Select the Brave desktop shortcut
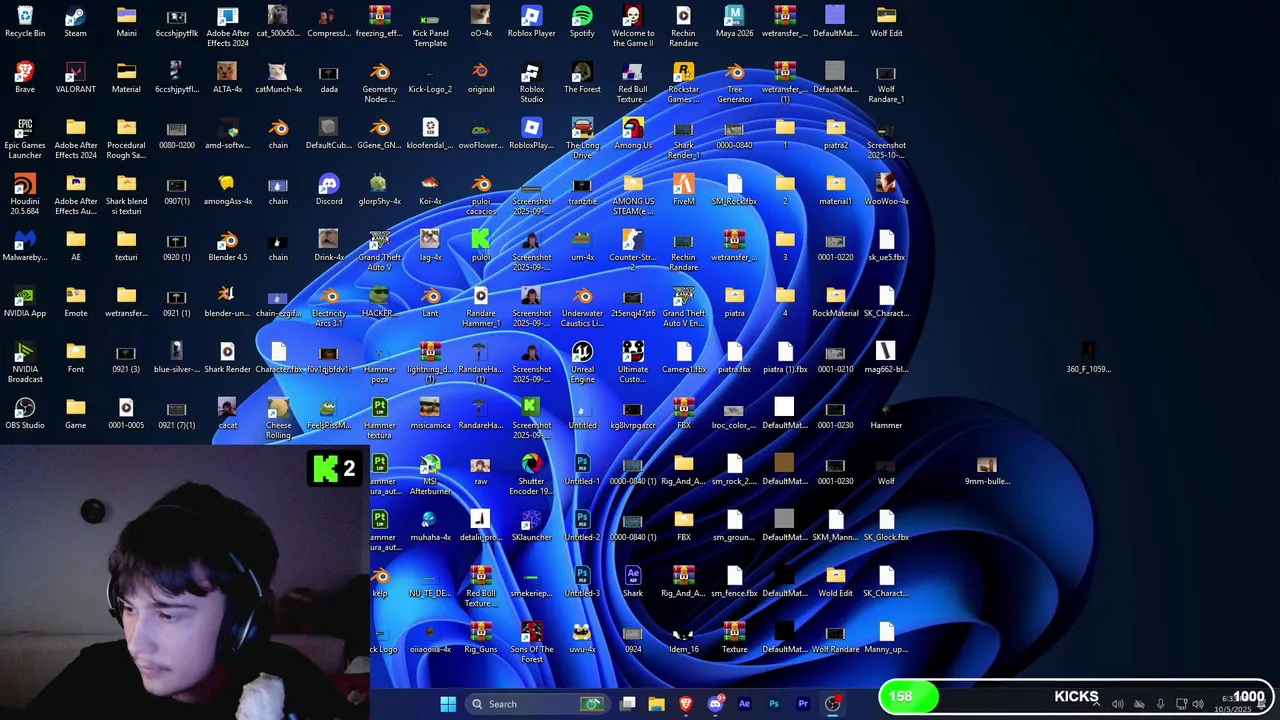Screen dimensions: 1280x720 [x=25, y=78]
